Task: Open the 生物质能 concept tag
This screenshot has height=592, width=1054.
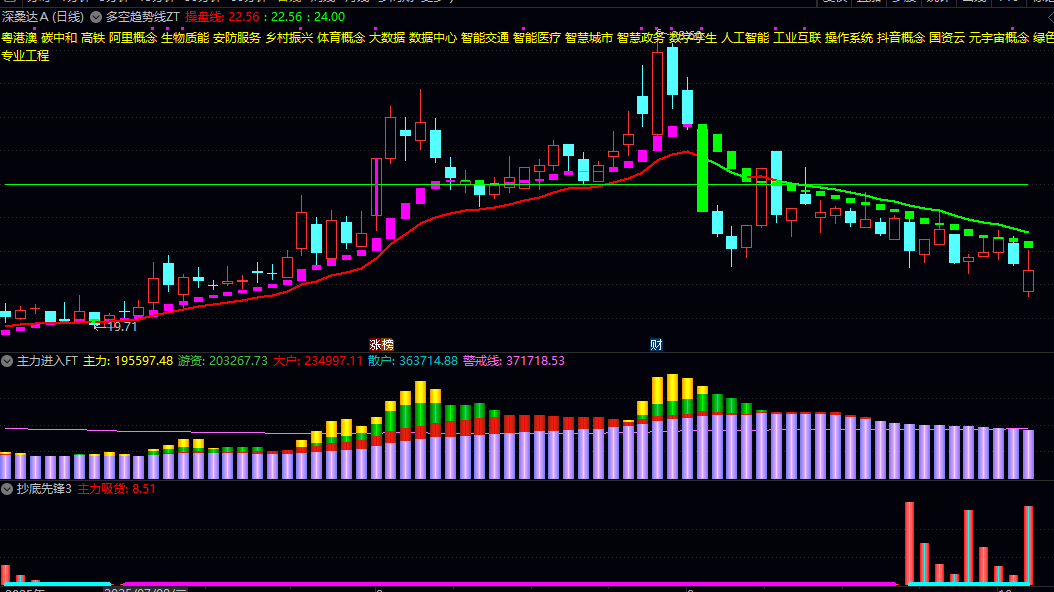Action: (x=185, y=38)
